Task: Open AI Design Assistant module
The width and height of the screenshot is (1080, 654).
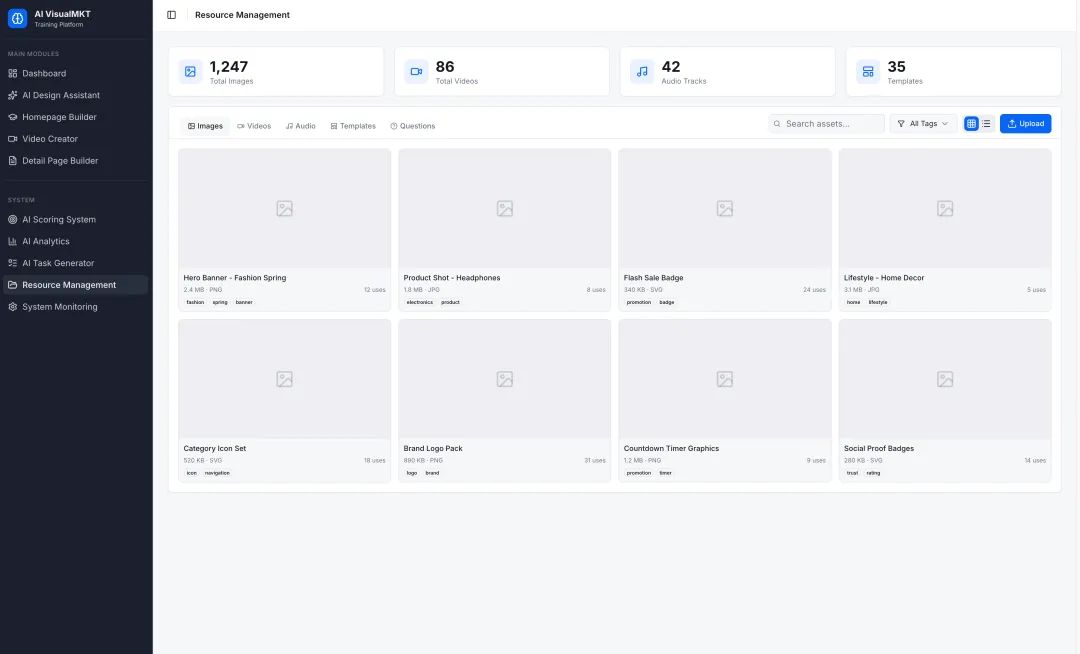Action: pyautogui.click(x=75, y=95)
